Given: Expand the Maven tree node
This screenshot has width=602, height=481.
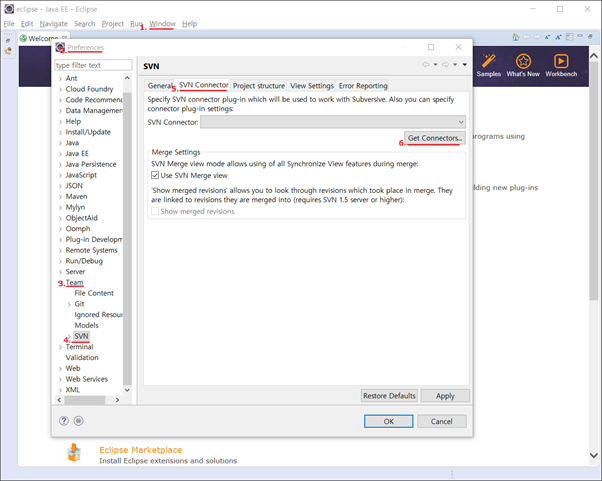Looking at the screenshot, I should point(60,197).
